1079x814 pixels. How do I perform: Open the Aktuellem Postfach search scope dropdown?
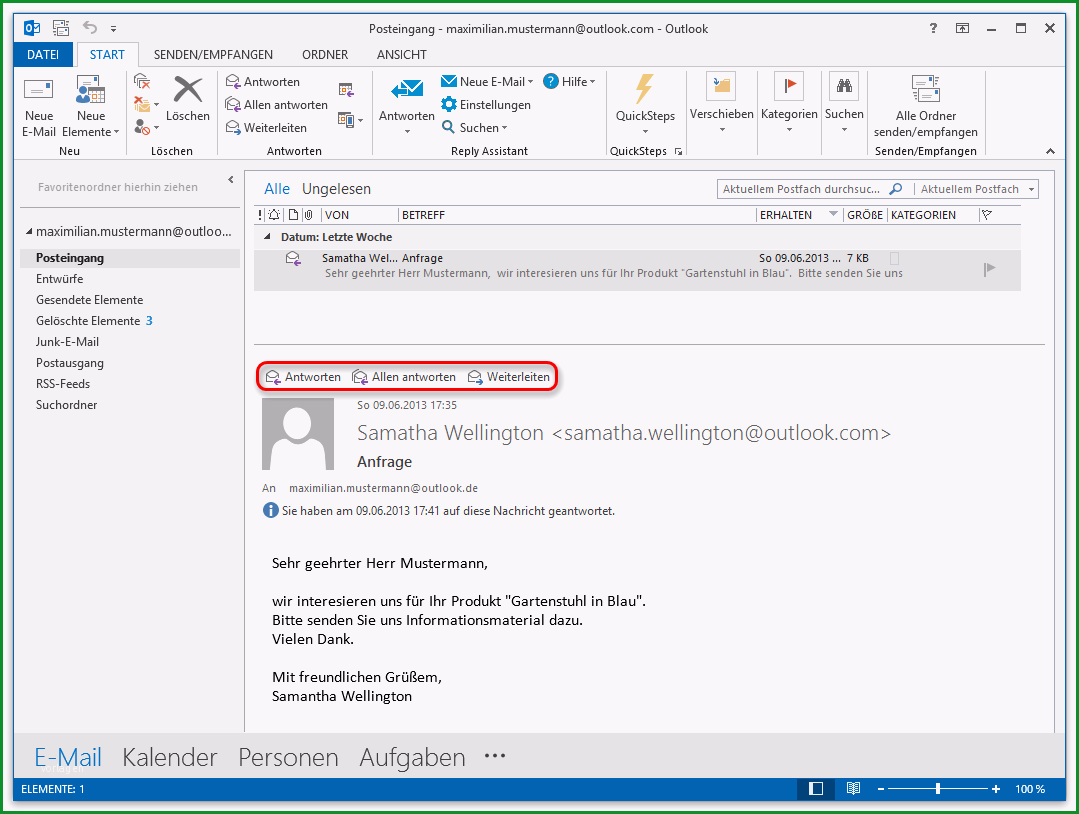coord(1031,189)
